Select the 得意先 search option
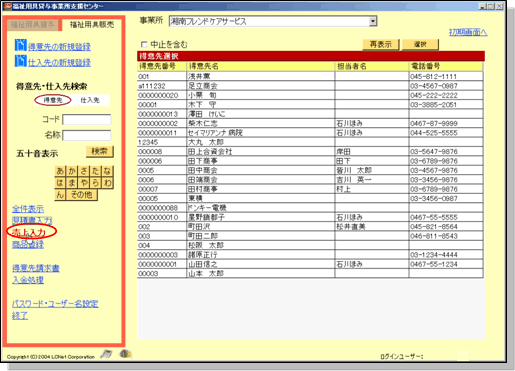 [53, 100]
